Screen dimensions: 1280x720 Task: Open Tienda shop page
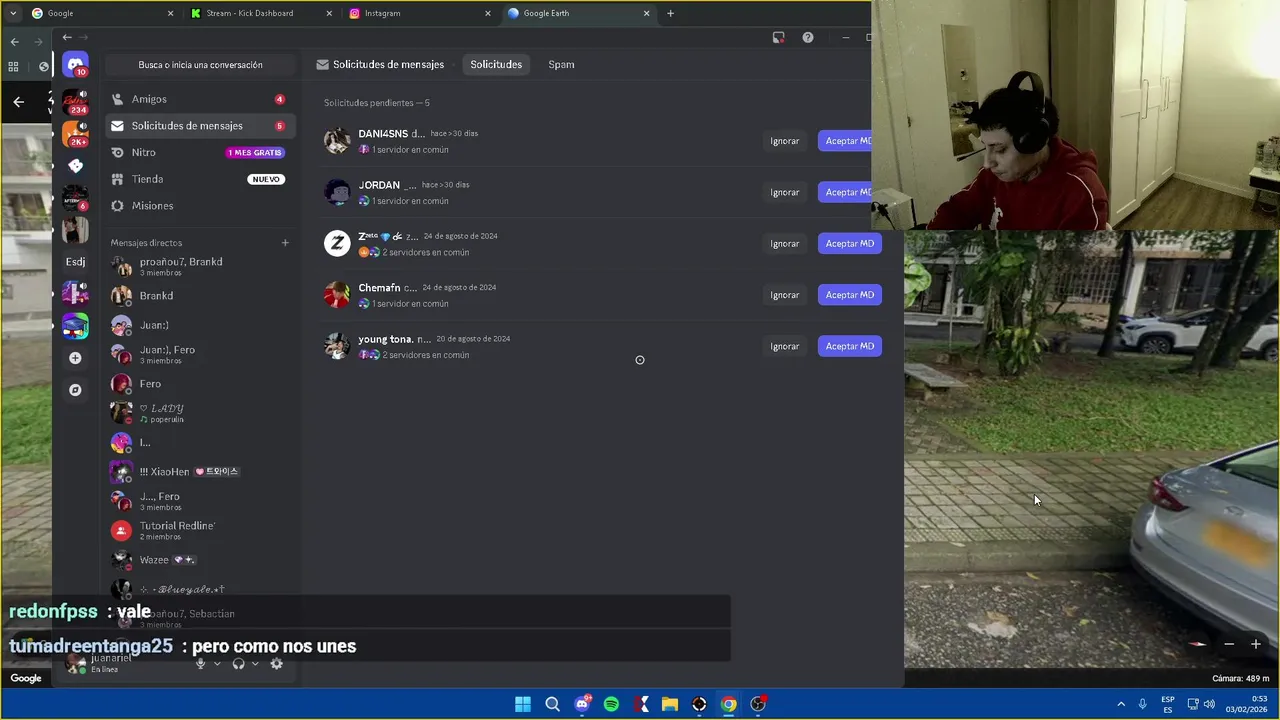point(200,179)
